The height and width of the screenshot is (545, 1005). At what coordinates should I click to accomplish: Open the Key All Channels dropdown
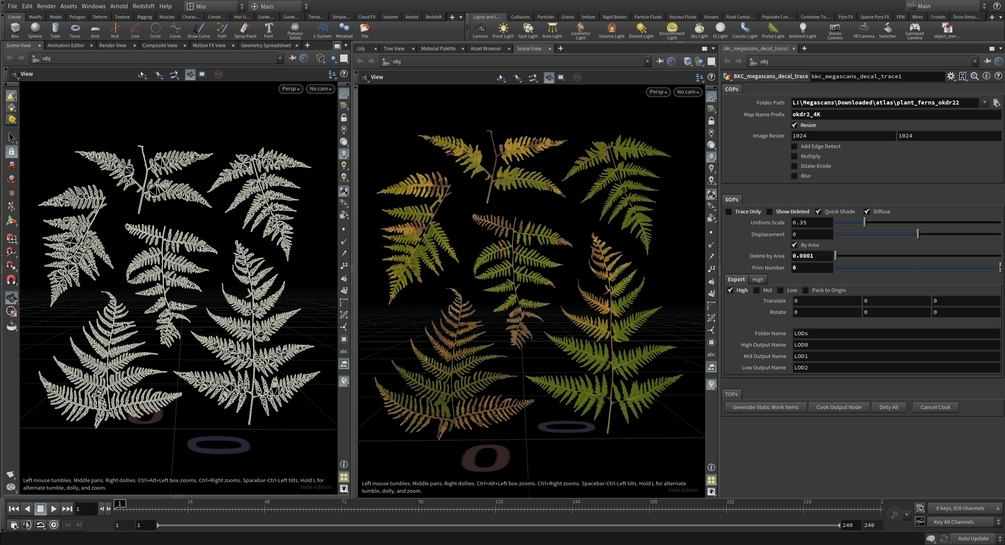pos(963,522)
